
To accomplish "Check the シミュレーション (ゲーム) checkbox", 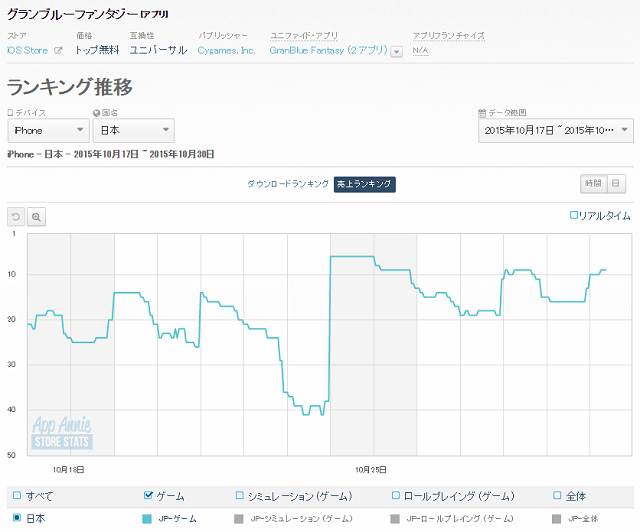I will pos(240,495).
